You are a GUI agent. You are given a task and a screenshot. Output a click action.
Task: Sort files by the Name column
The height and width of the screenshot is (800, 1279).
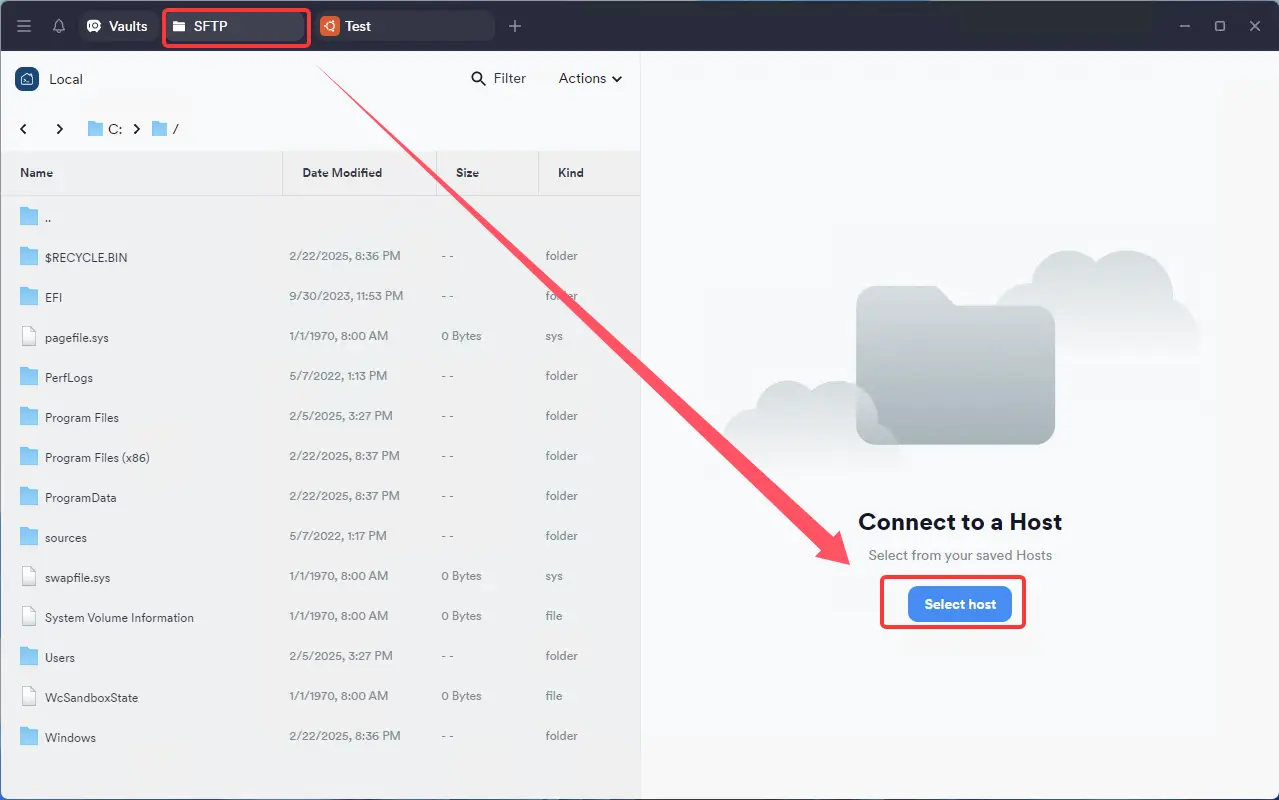(x=37, y=173)
